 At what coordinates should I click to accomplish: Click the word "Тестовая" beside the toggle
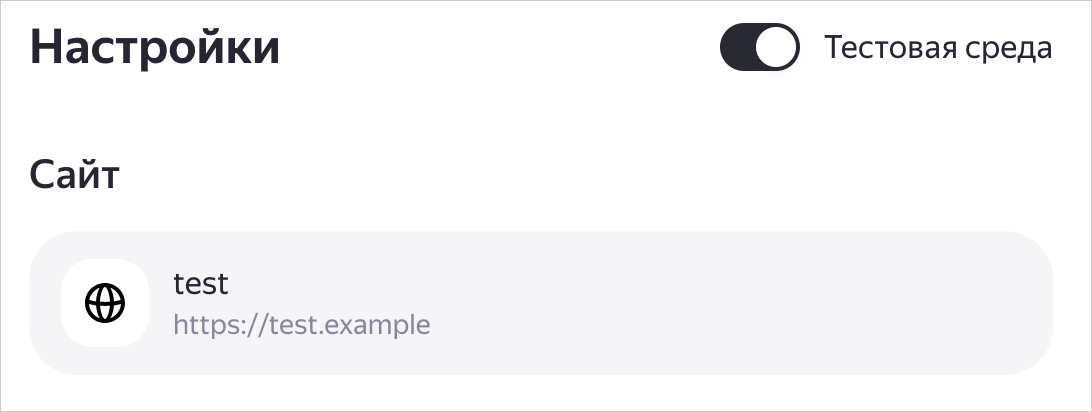(x=883, y=48)
